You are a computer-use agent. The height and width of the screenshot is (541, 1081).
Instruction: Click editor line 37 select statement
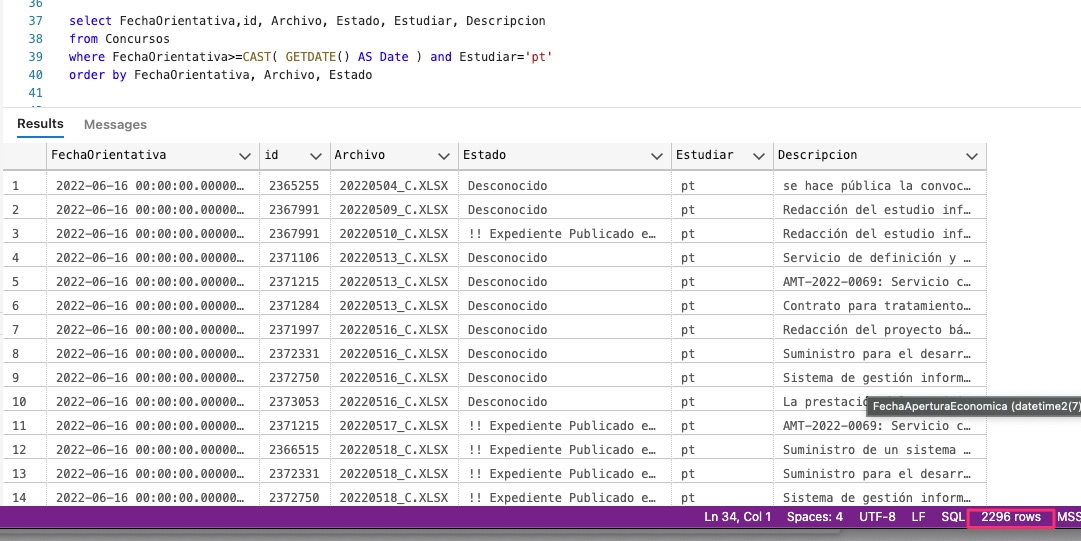click(x=307, y=21)
